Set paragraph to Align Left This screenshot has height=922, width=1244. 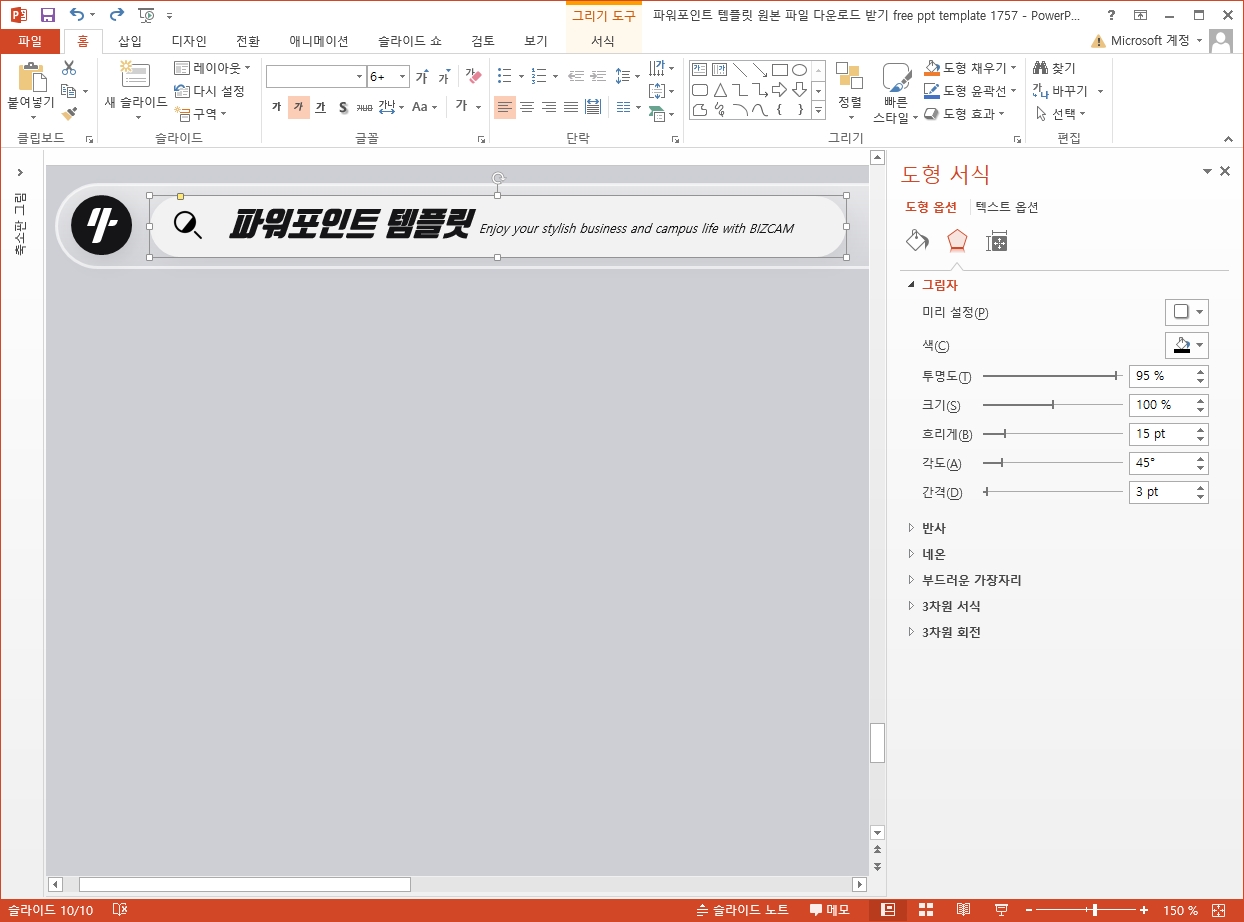(505, 107)
